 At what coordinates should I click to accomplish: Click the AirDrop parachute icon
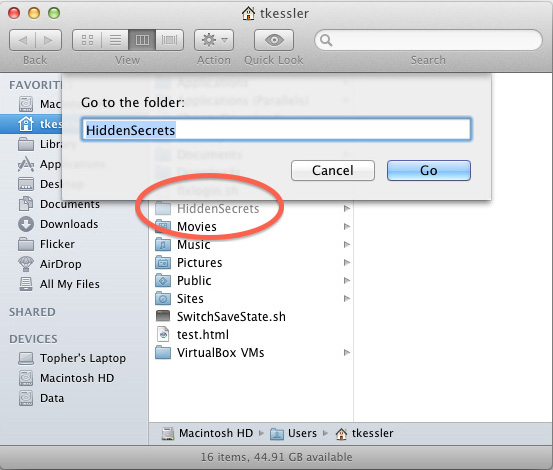click(26, 264)
